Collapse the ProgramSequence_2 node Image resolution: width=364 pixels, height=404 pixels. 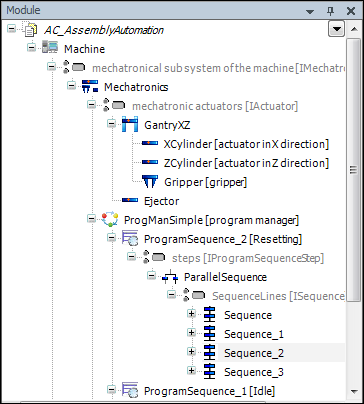(x=111, y=238)
